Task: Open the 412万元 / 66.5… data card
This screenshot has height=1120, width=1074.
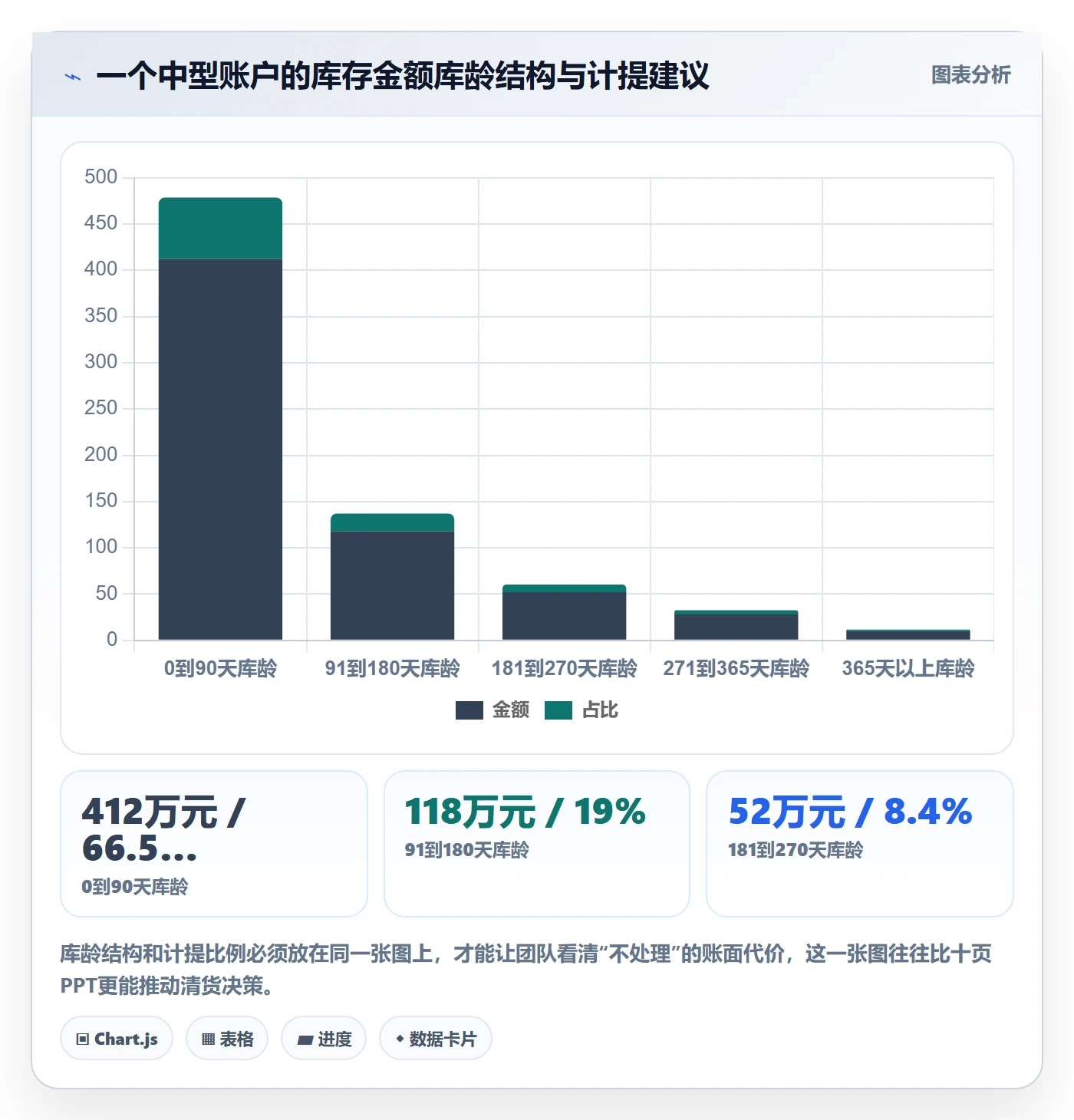Action: [214, 844]
